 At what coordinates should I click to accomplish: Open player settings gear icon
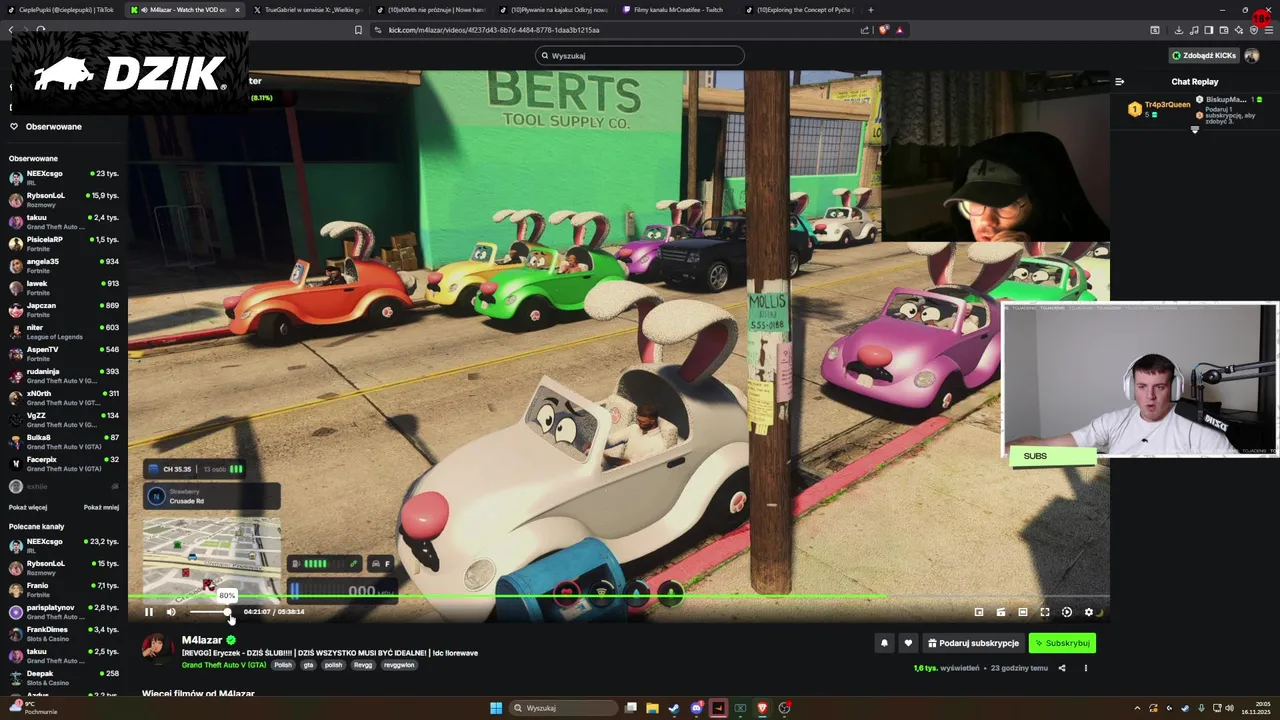[x=1089, y=612]
